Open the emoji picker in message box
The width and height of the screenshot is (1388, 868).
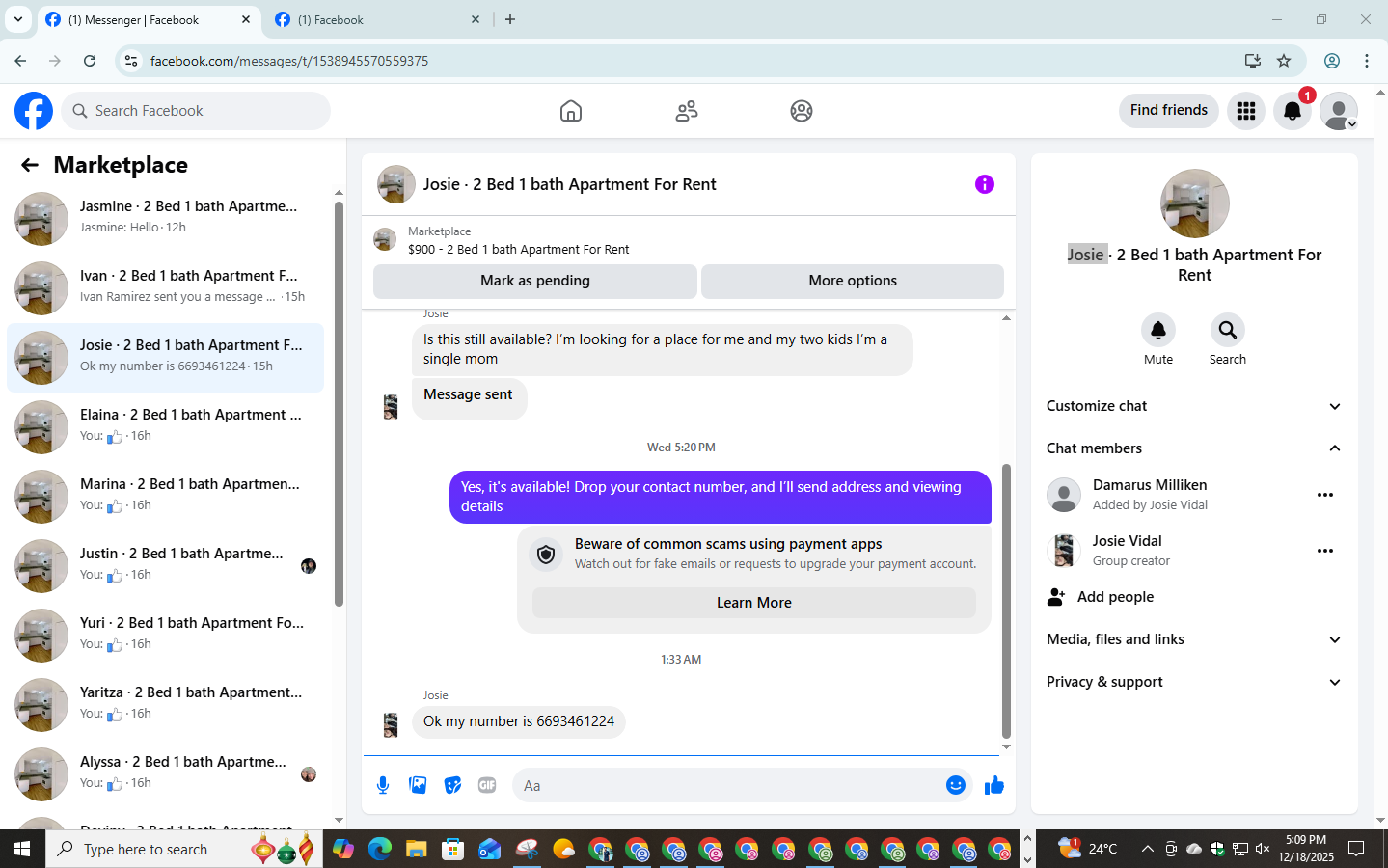pyautogui.click(x=956, y=785)
